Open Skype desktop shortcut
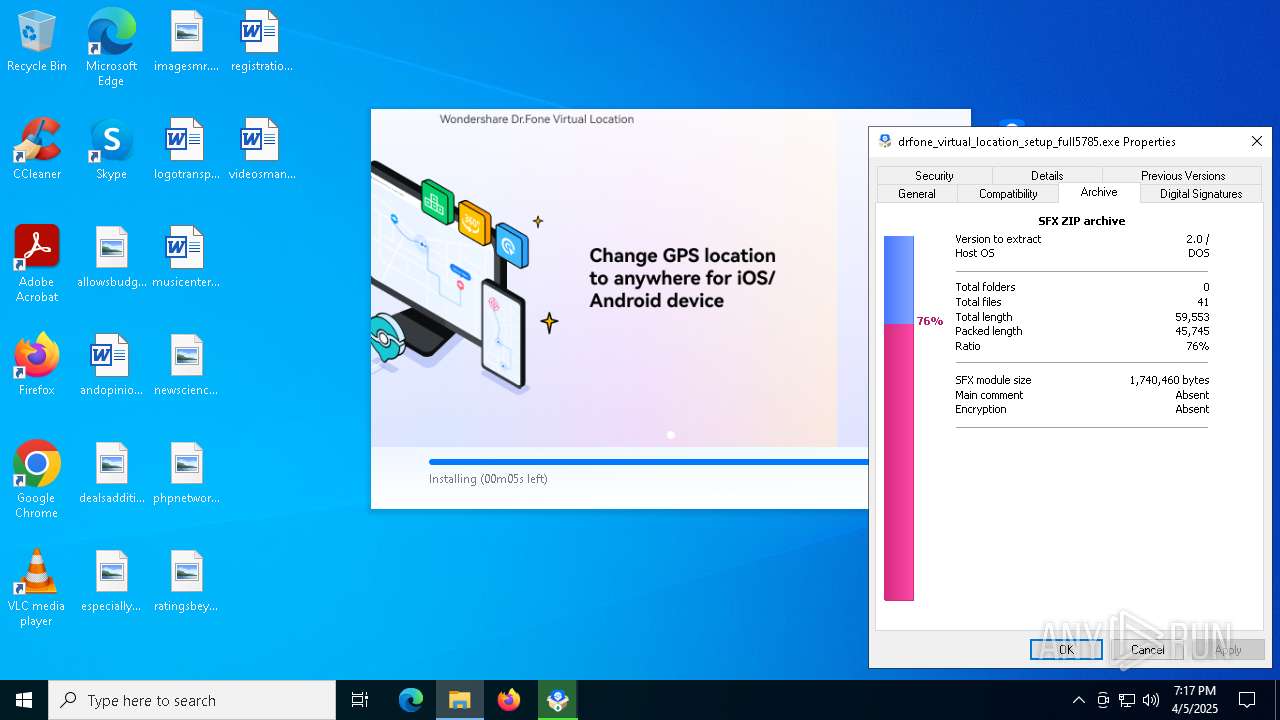The height and width of the screenshot is (720, 1280). pos(111,150)
